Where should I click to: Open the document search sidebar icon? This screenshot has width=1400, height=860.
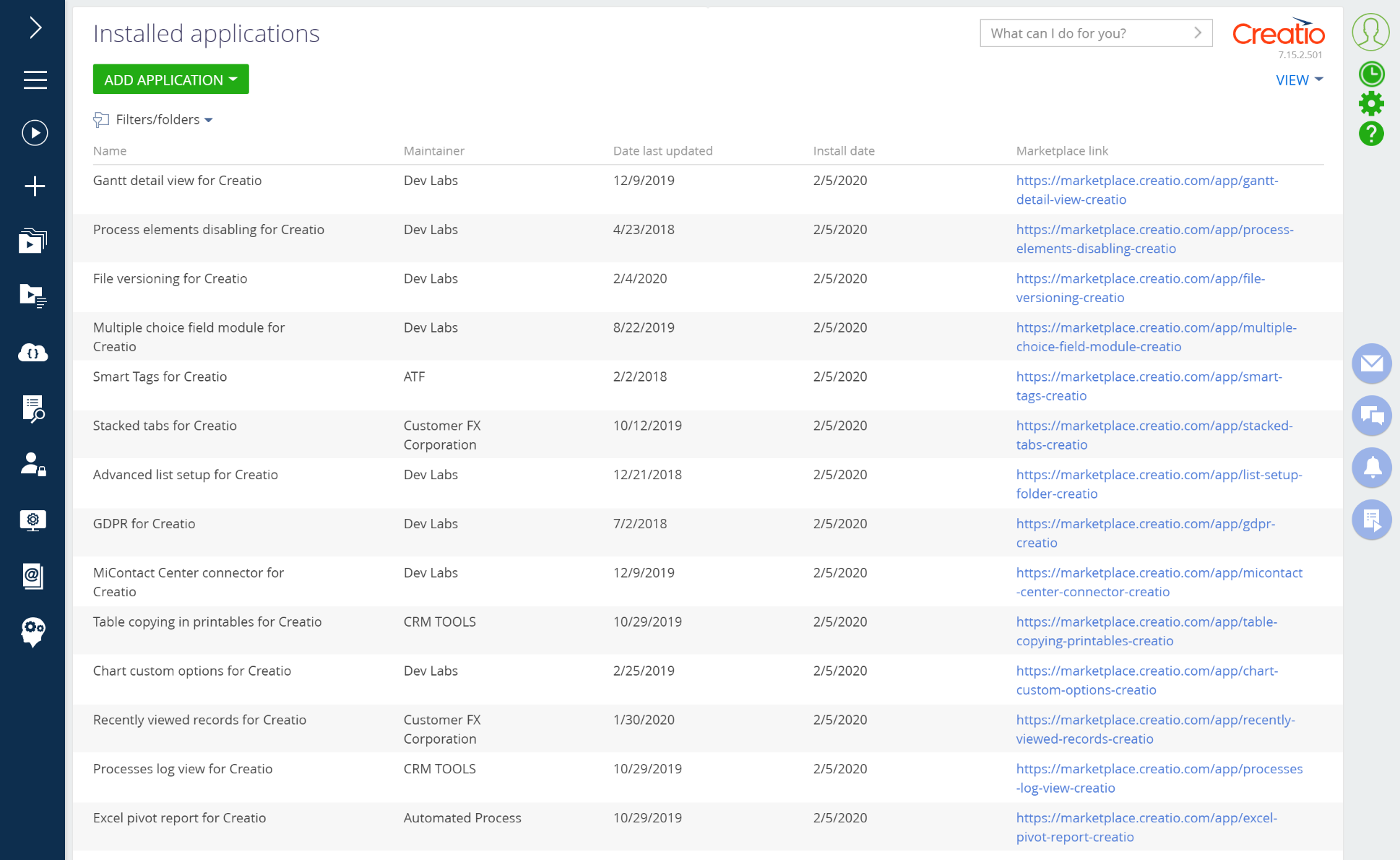33,408
